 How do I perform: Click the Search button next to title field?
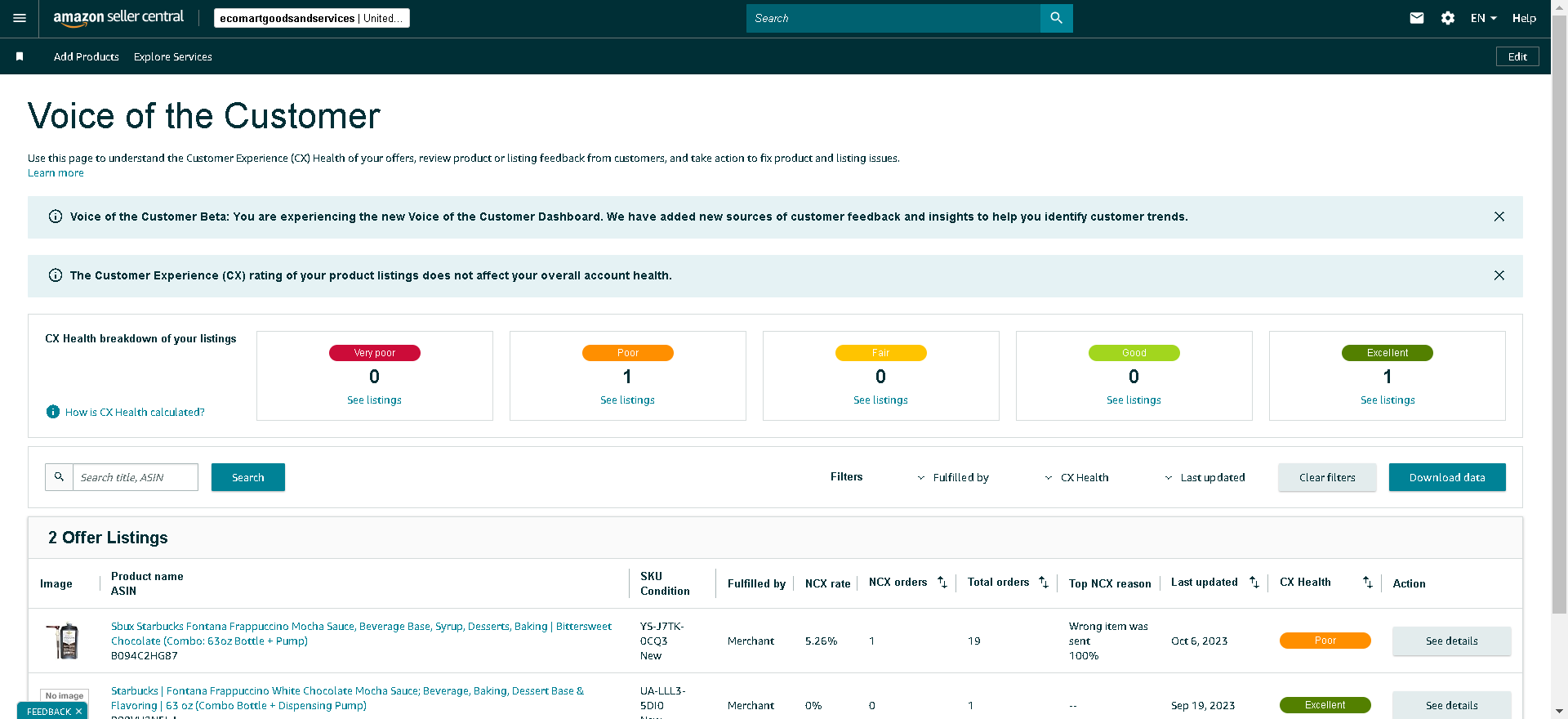[248, 477]
